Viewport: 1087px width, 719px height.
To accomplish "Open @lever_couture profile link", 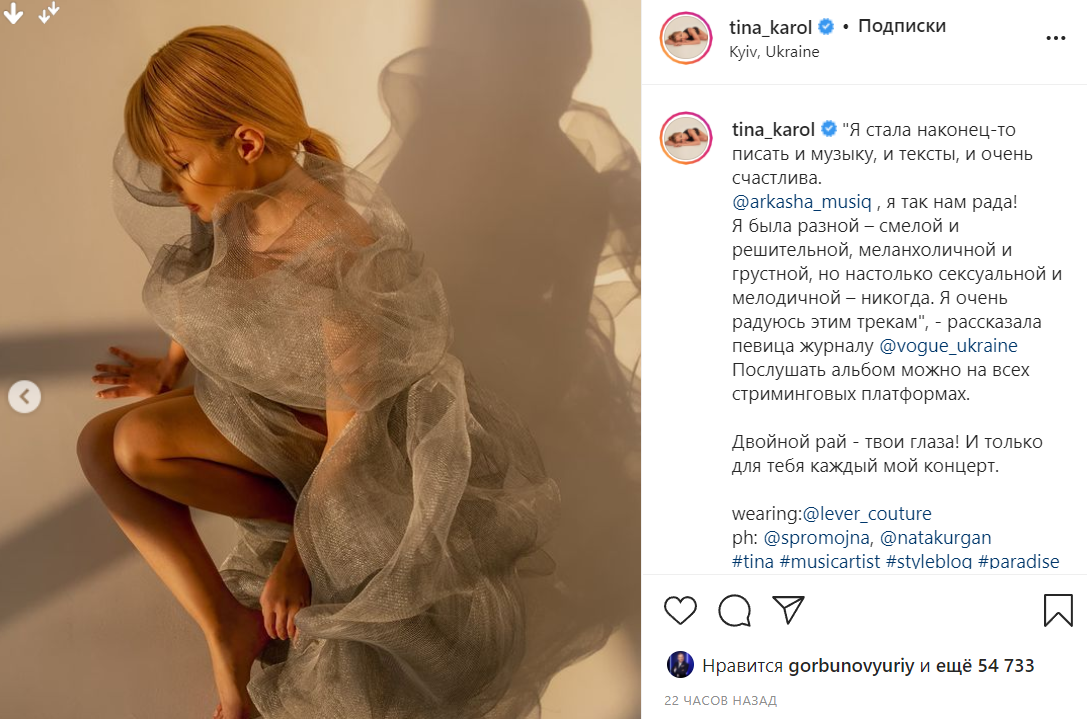I will coord(867,513).
